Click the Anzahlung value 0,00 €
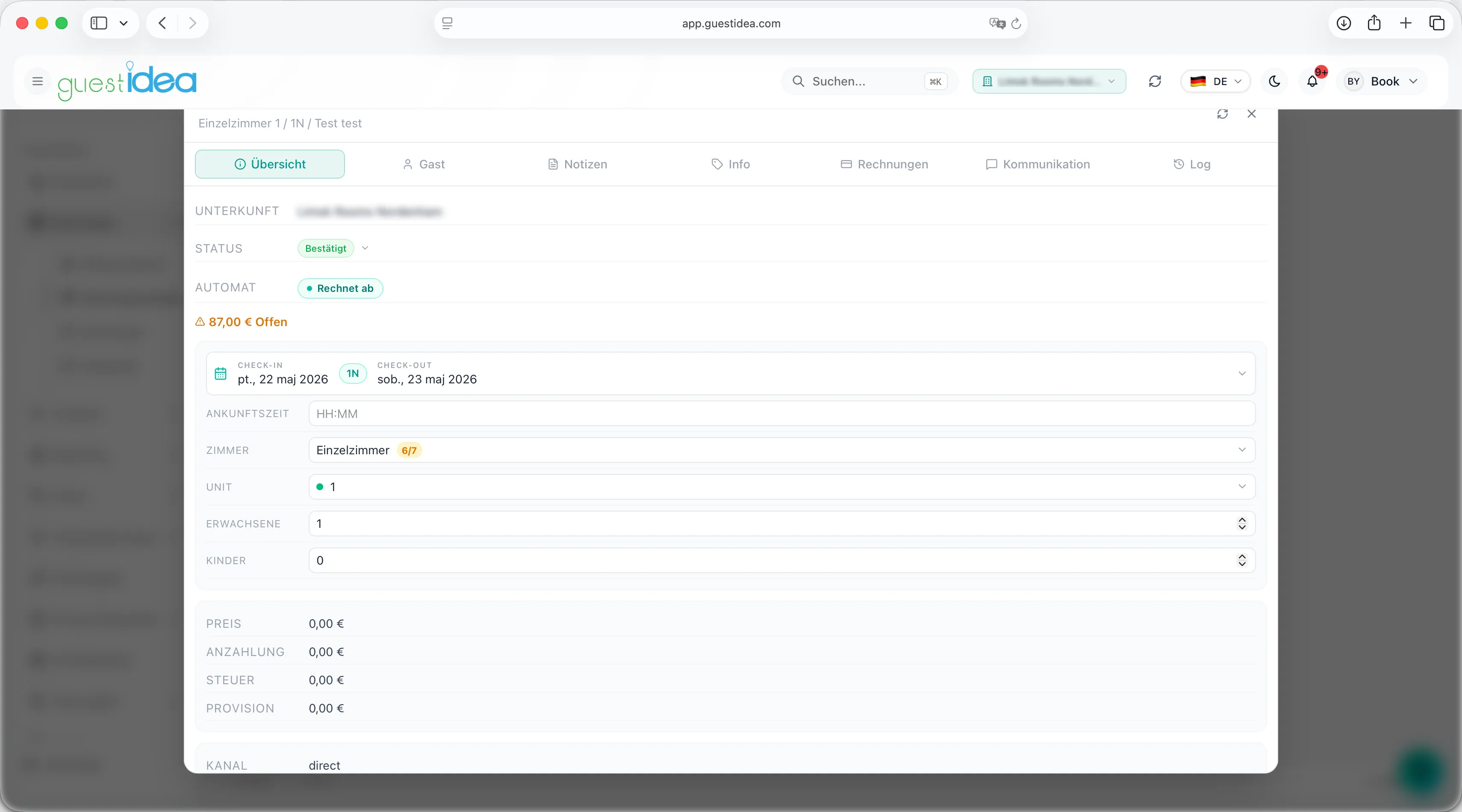This screenshot has width=1462, height=812. (326, 652)
